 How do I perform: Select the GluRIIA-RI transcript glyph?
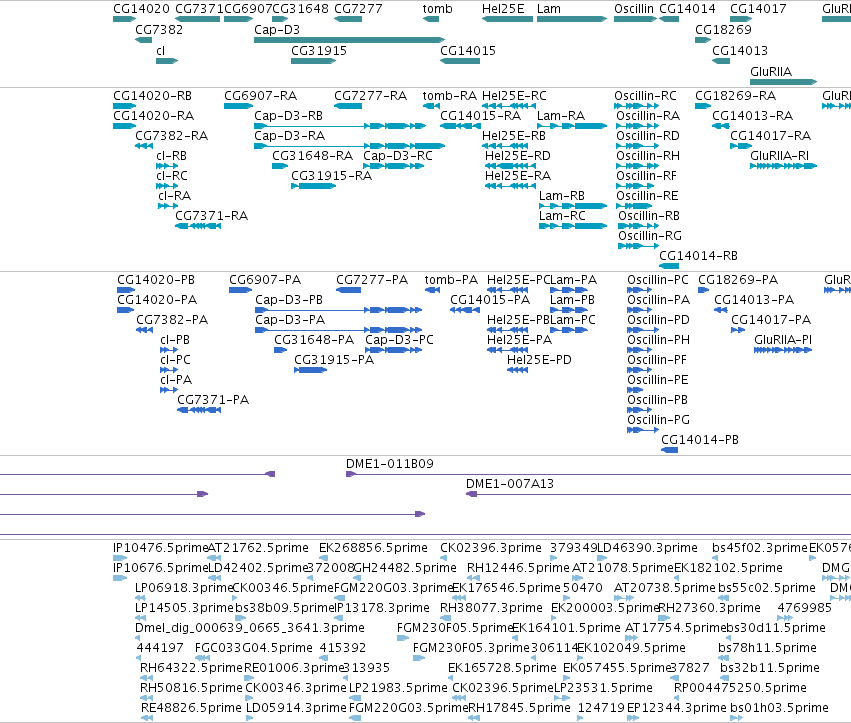tap(784, 166)
